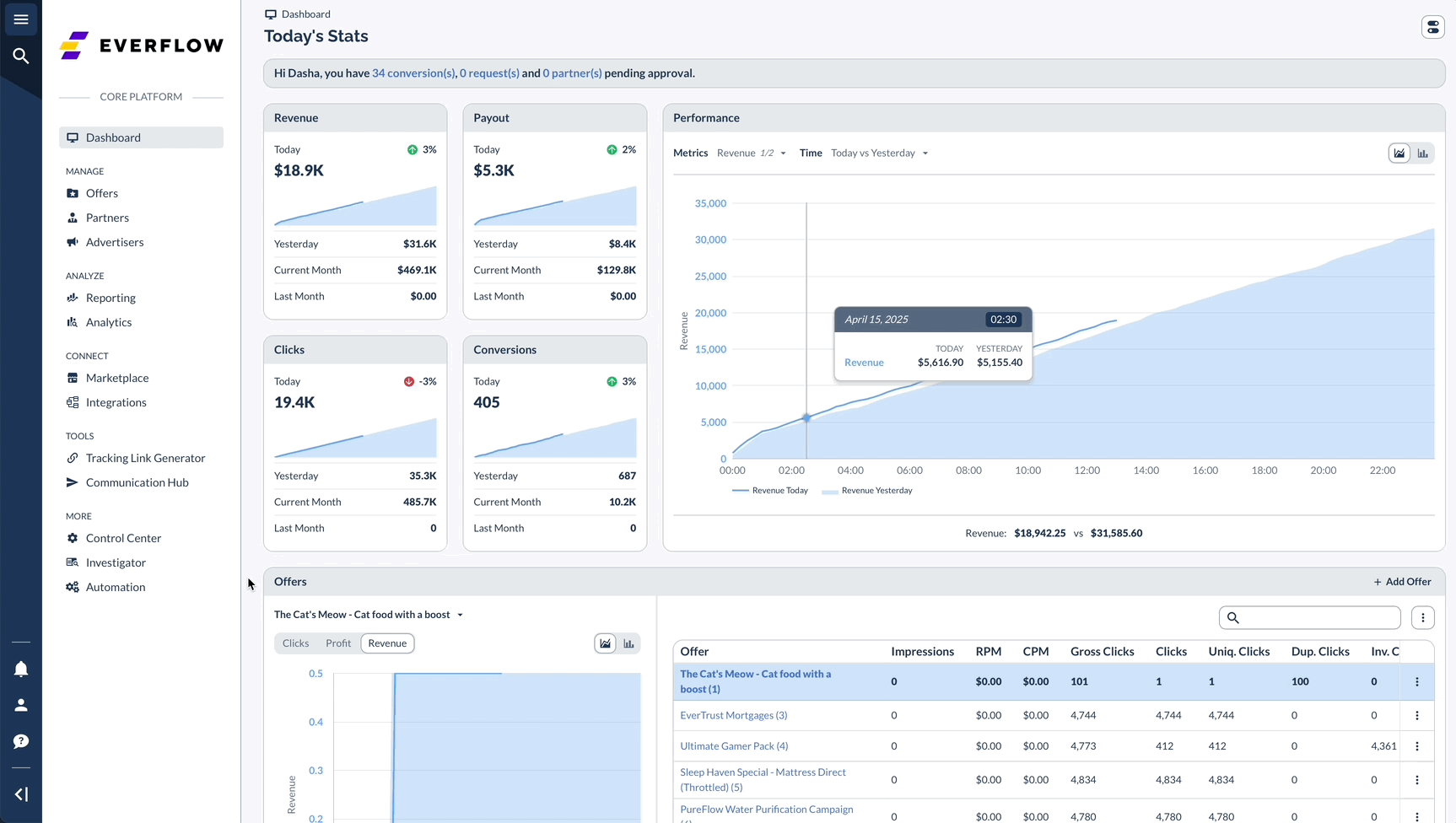1456x823 pixels.
Task: Click the sidebar search magnifier icon
Action: pos(21,56)
